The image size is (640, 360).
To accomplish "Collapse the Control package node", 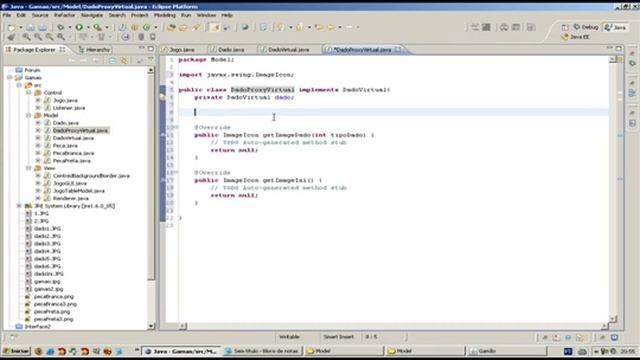I will tap(28, 93).
